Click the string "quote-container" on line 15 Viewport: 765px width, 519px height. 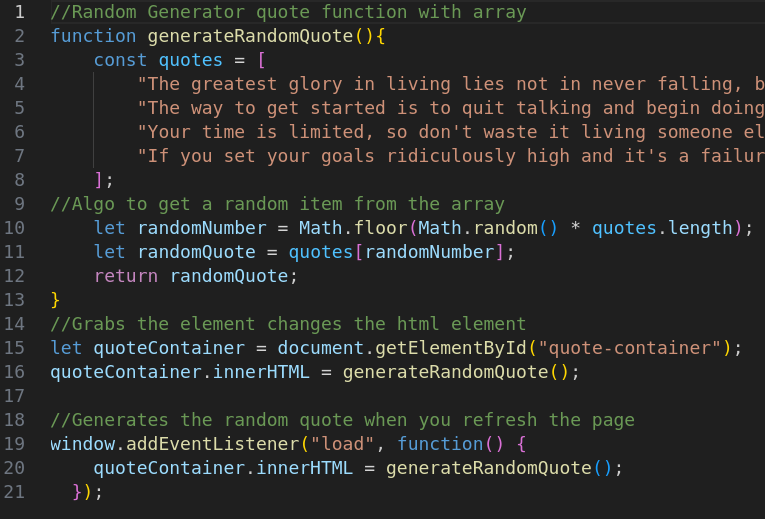click(x=630, y=348)
